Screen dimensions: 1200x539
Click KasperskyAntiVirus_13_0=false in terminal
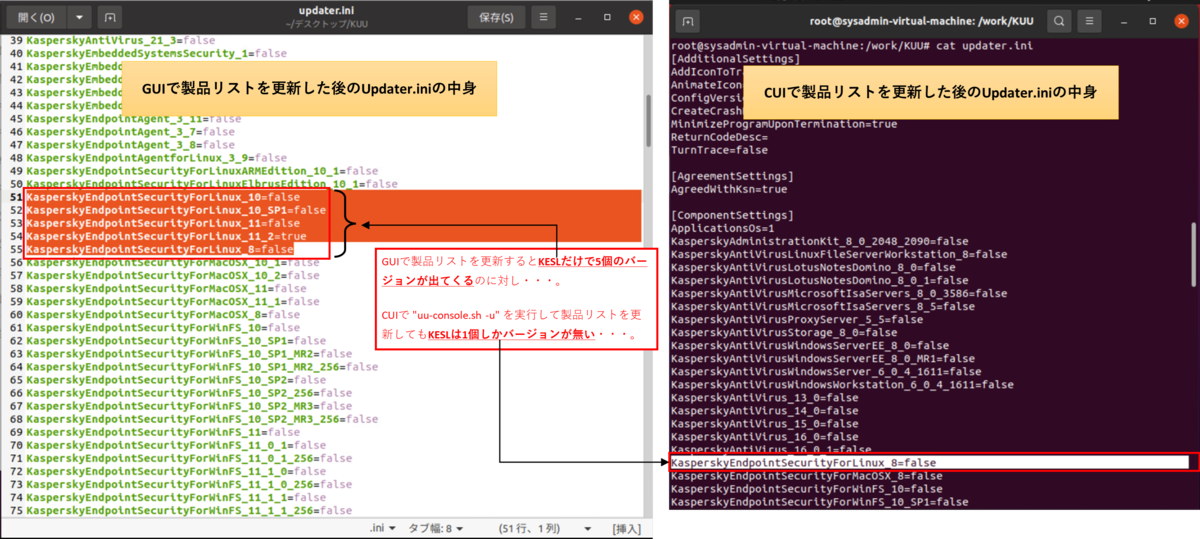coord(766,397)
